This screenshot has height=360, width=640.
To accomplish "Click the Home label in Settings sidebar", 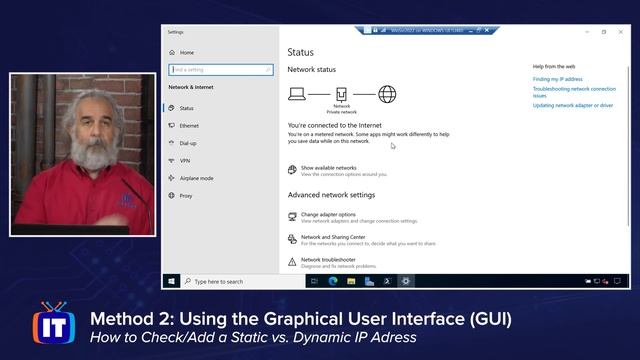I will (187, 53).
